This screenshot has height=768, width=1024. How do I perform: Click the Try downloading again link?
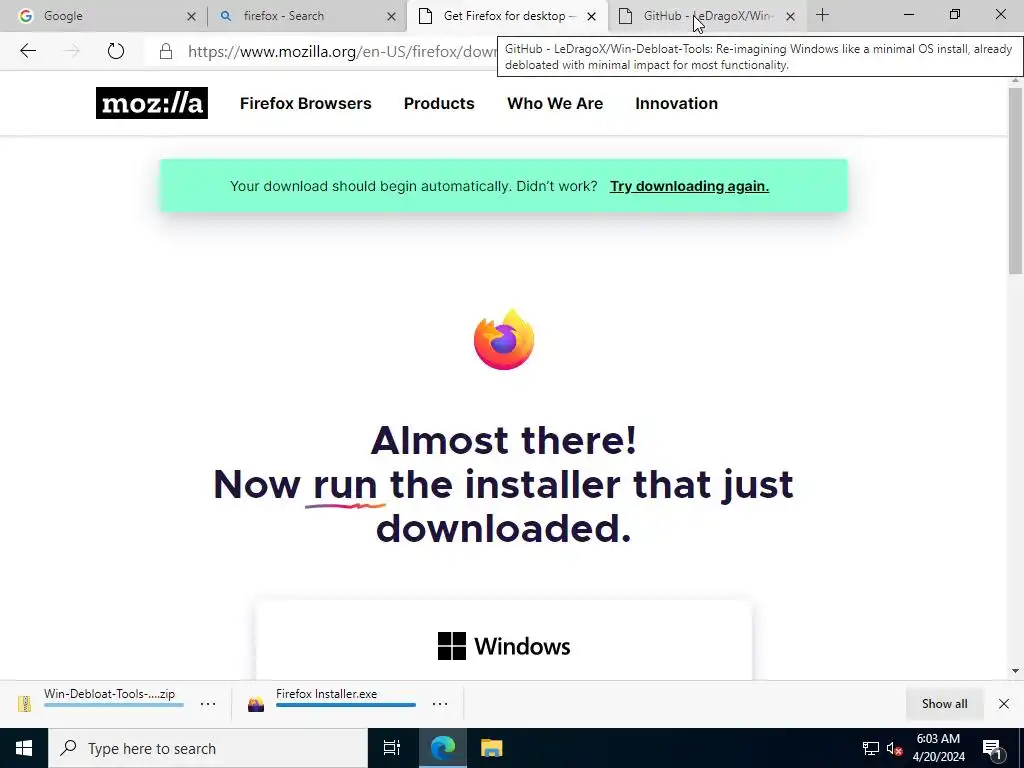[689, 186]
